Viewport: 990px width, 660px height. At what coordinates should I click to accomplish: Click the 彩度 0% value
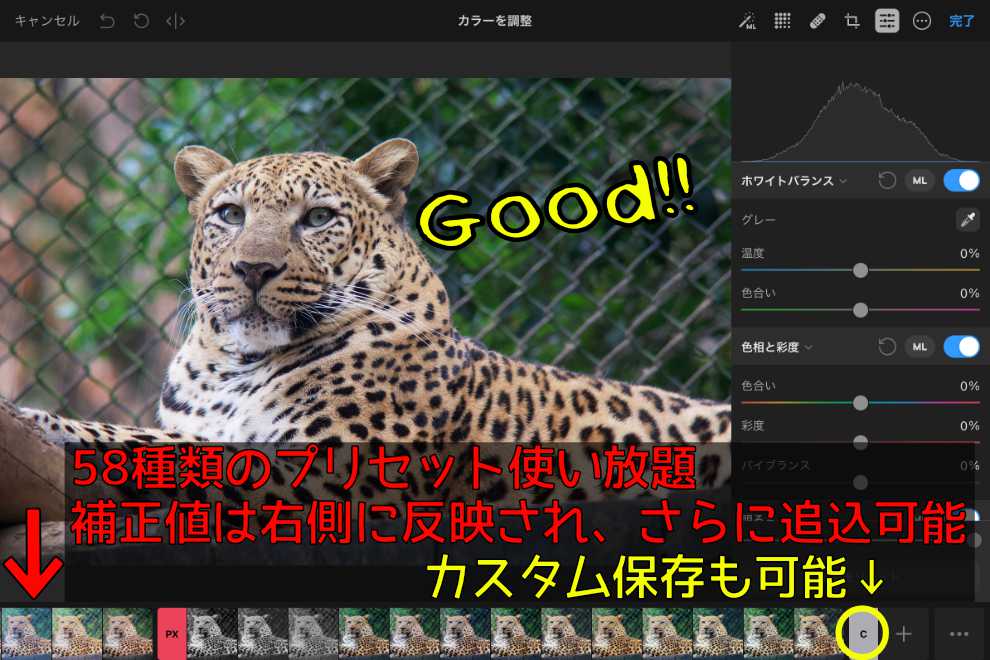[x=969, y=426]
